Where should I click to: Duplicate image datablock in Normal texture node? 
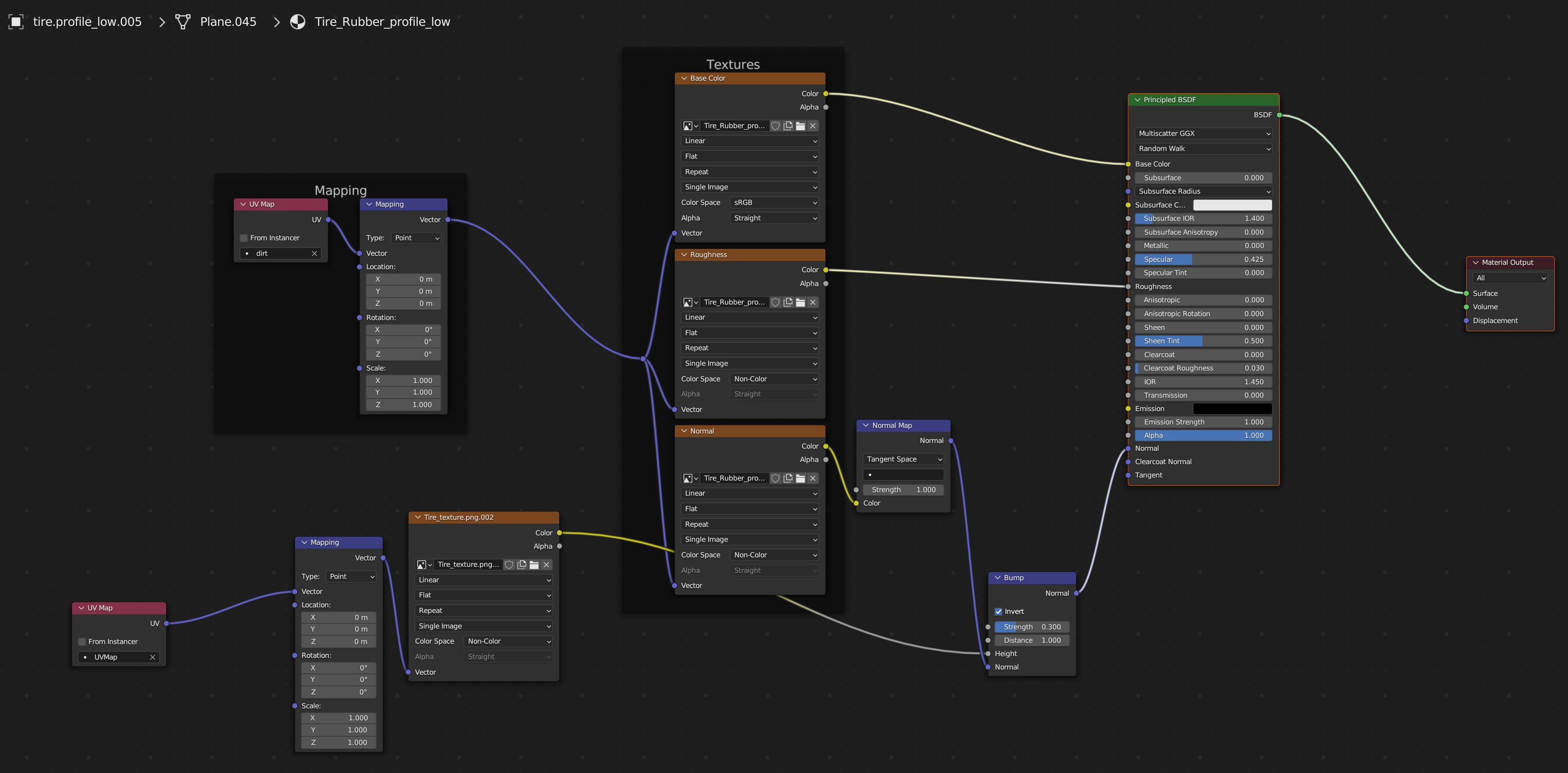click(788, 478)
